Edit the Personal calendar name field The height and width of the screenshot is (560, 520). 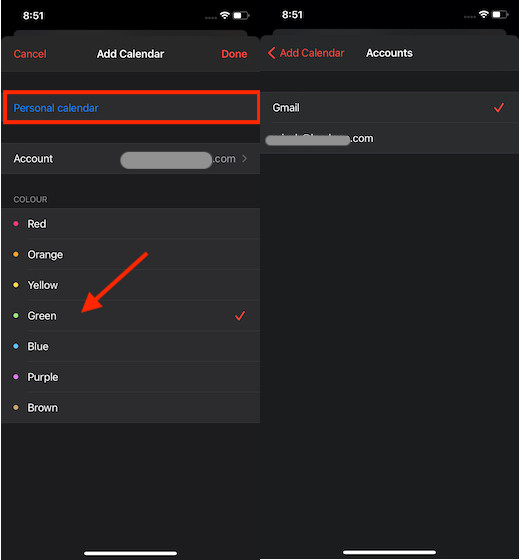[x=131, y=108]
